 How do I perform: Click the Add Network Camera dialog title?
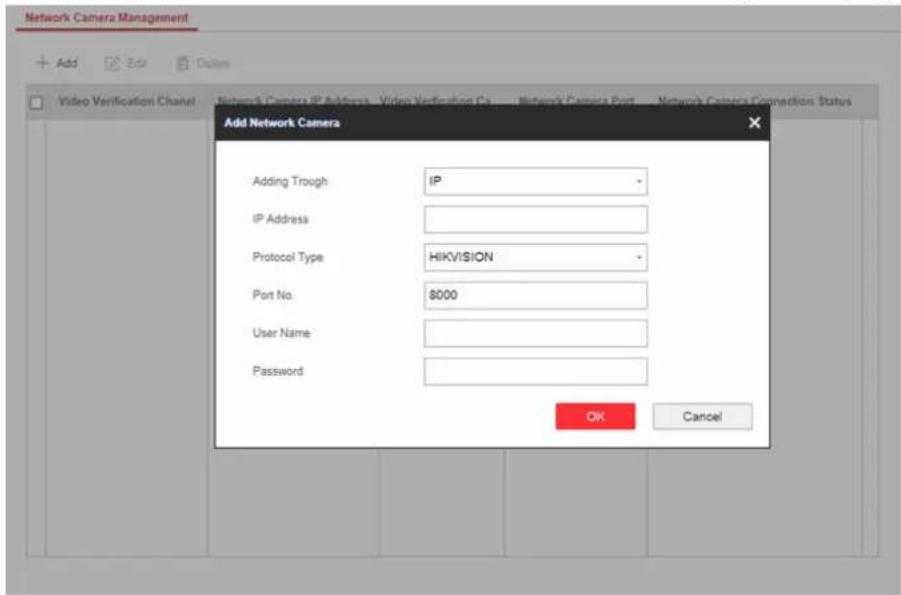point(282,122)
